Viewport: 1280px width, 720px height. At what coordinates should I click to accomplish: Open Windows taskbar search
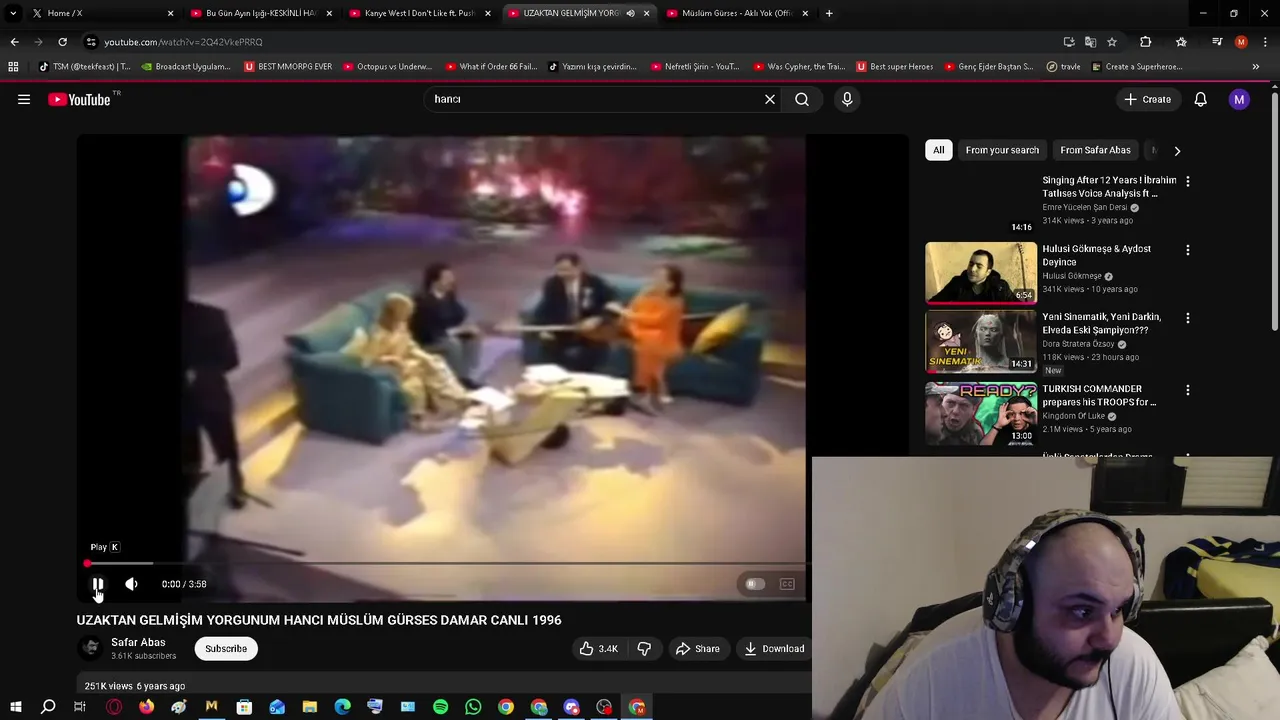tap(48, 707)
